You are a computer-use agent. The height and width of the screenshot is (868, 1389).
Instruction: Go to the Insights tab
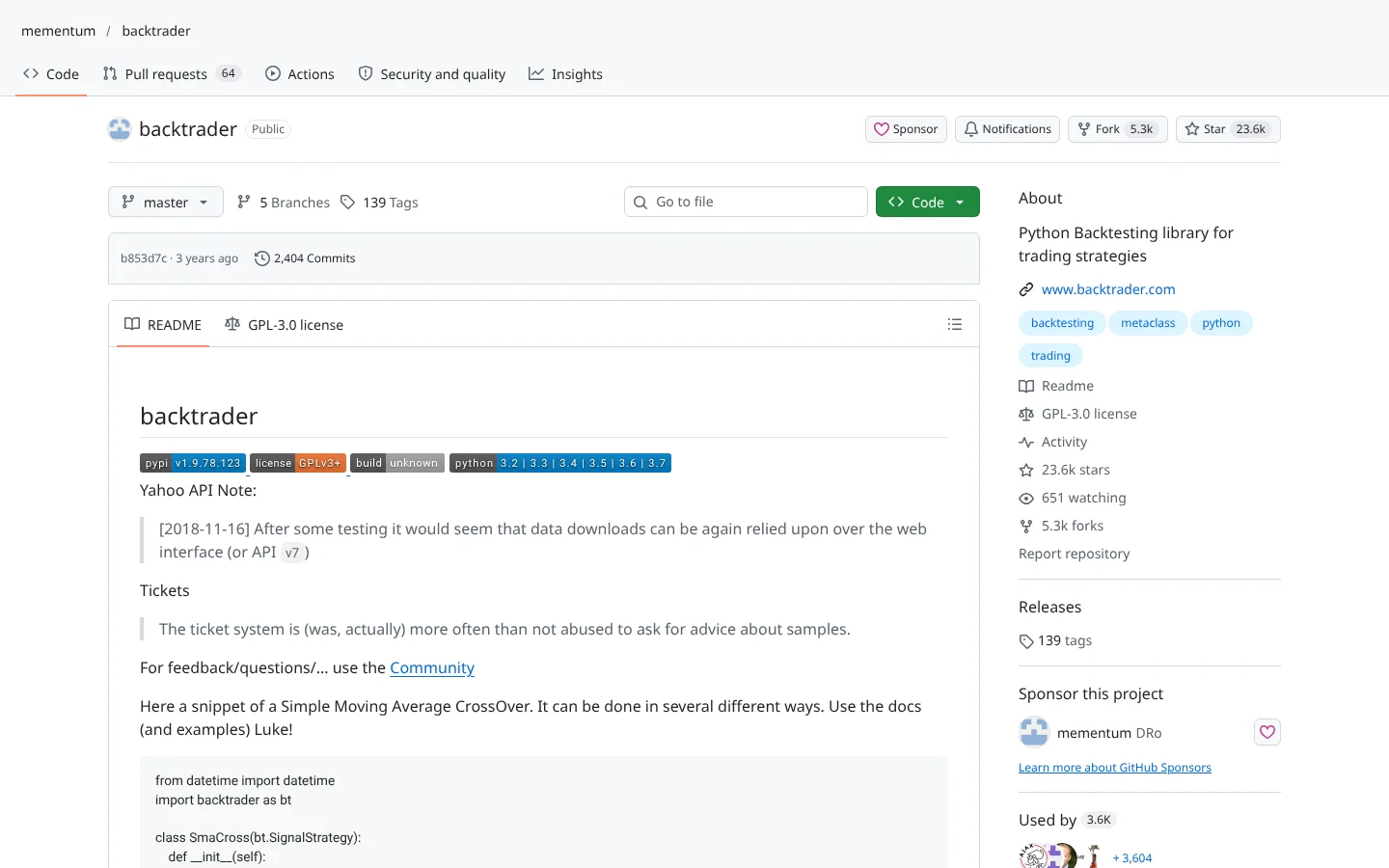(566, 74)
